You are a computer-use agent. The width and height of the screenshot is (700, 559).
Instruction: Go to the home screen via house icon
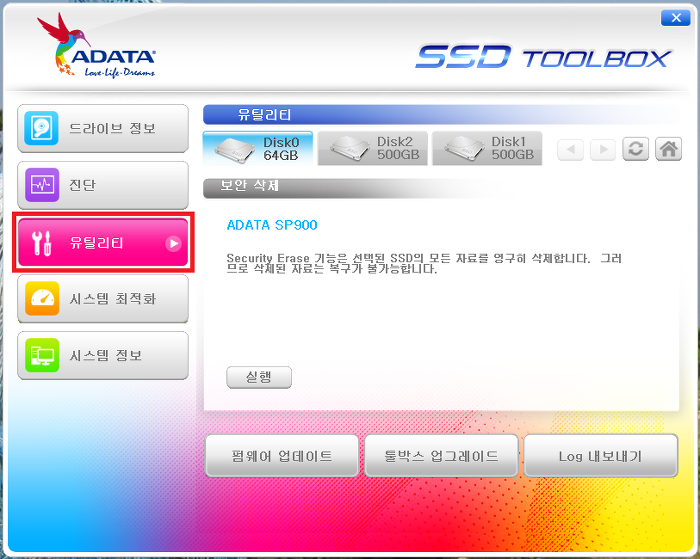click(668, 149)
